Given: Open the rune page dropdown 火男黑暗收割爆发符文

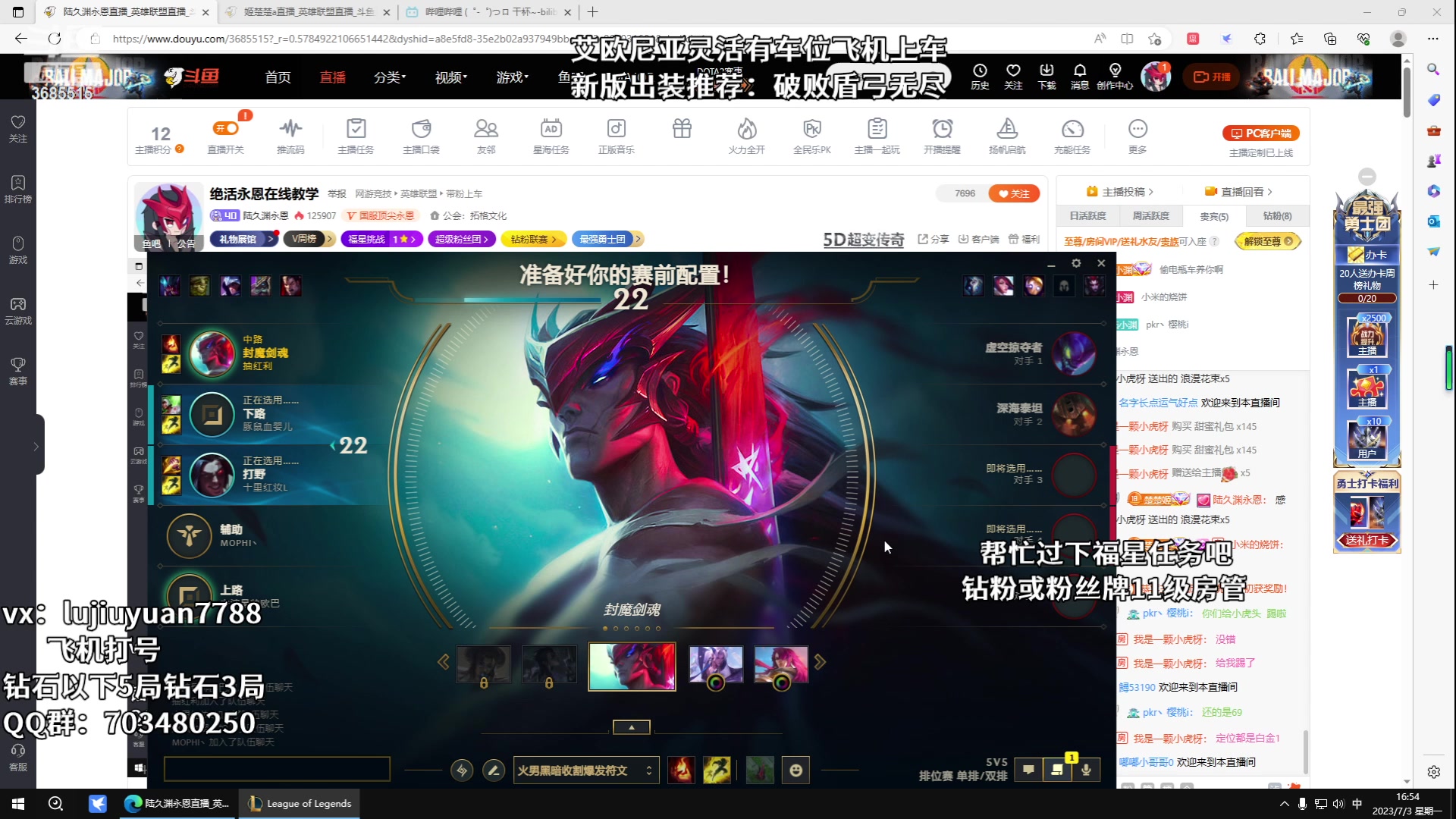Looking at the screenshot, I should click(x=585, y=770).
